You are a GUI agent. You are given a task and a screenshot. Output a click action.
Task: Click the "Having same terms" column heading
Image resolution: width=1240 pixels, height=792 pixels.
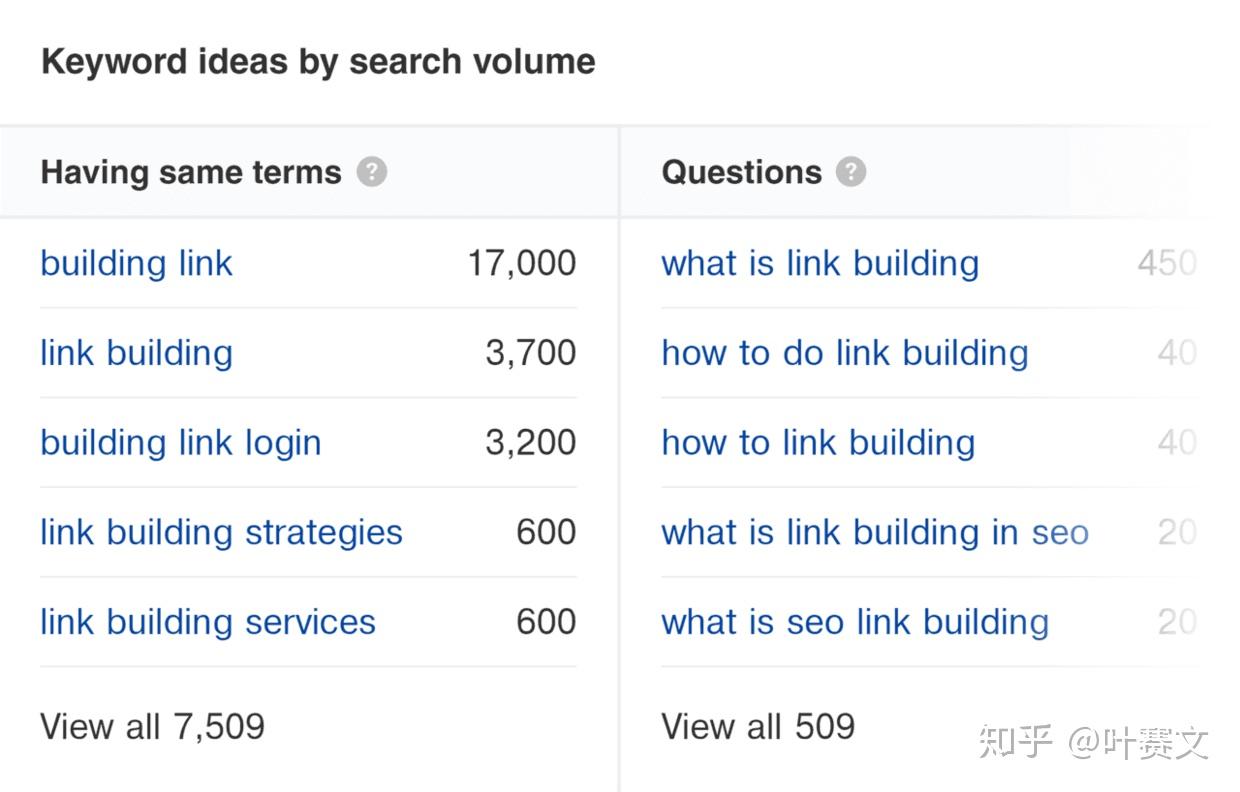click(191, 172)
